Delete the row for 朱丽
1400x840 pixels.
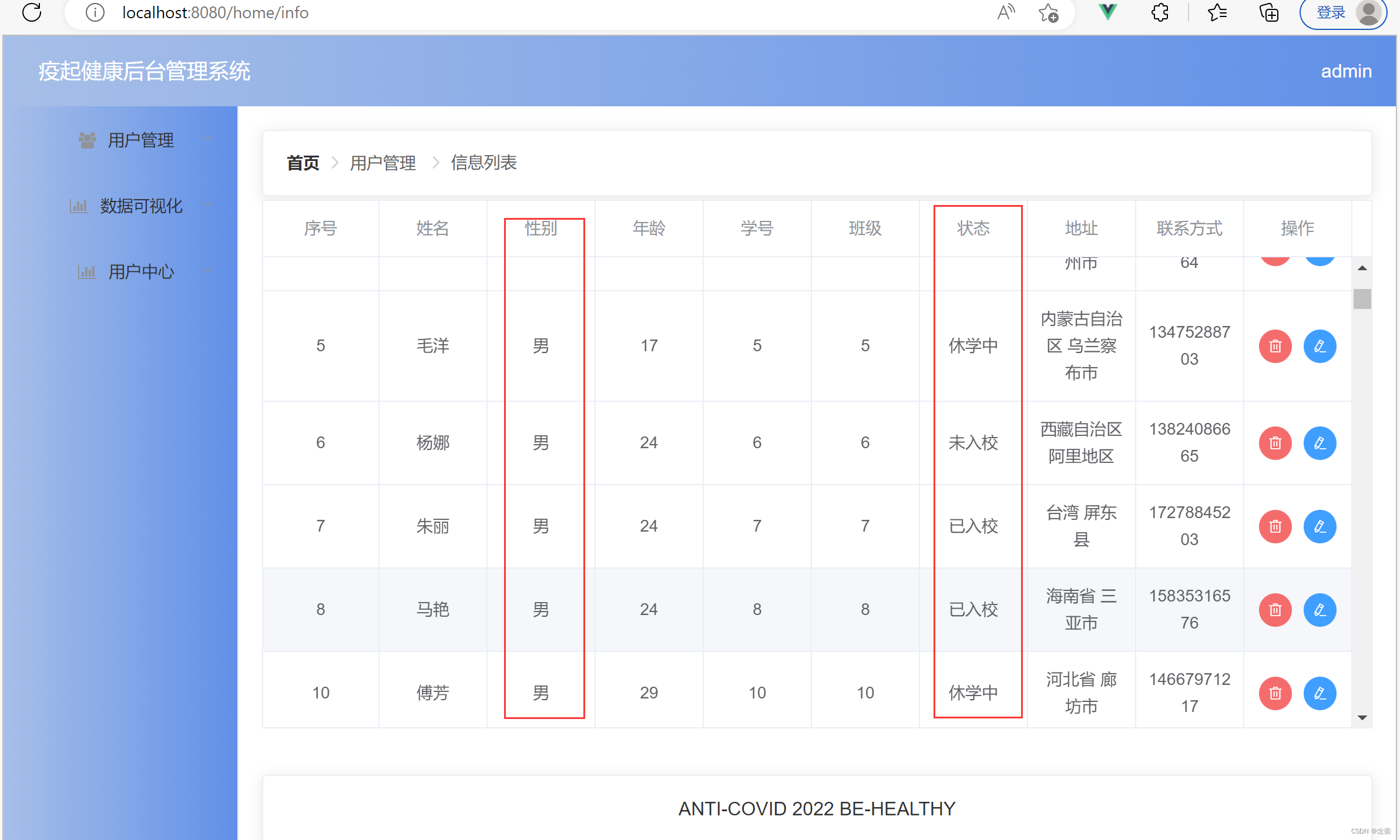tap(1275, 526)
